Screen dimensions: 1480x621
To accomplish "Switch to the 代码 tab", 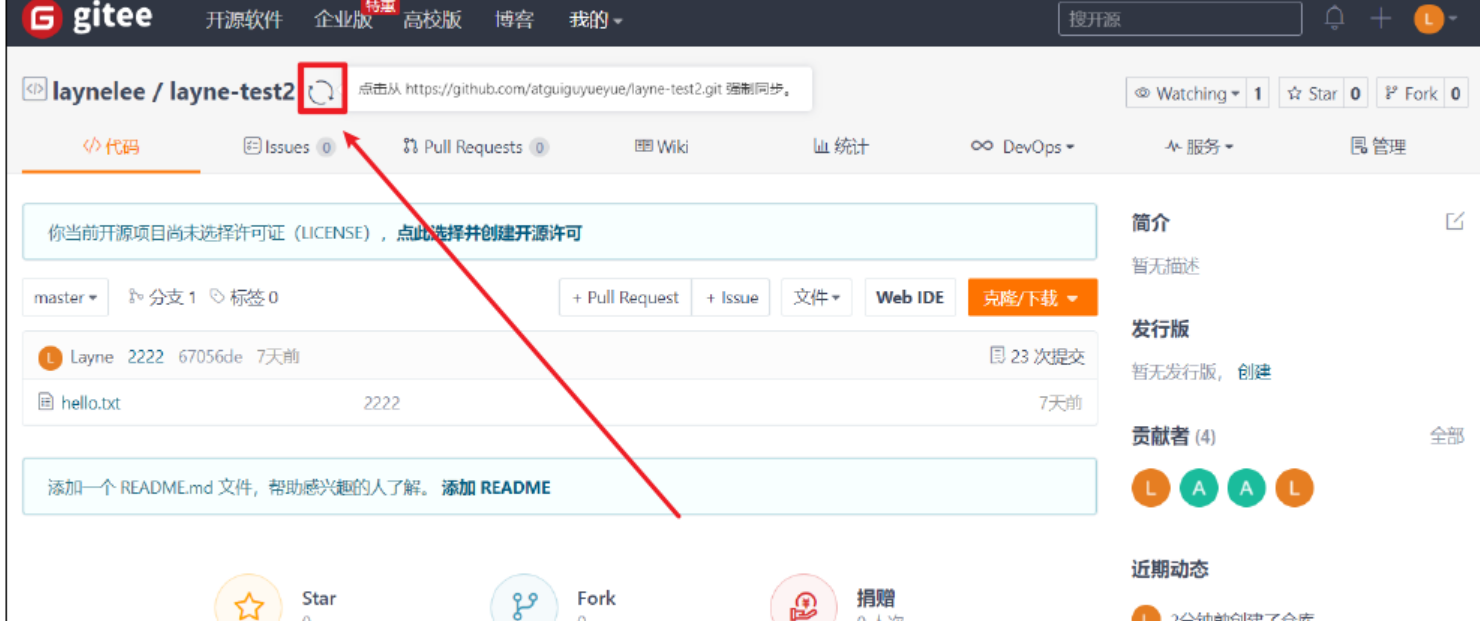I will point(111,147).
